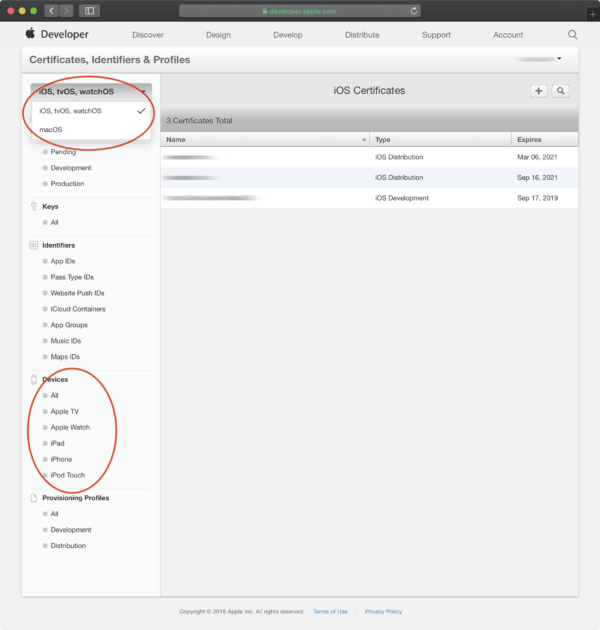
Task: Sort by Name column header
Action: pyautogui.click(x=265, y=139)
